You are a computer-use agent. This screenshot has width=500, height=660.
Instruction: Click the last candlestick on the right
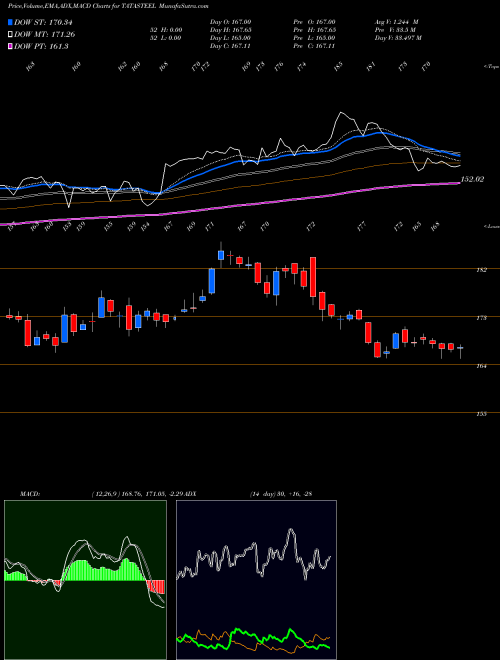coord(460,349)
